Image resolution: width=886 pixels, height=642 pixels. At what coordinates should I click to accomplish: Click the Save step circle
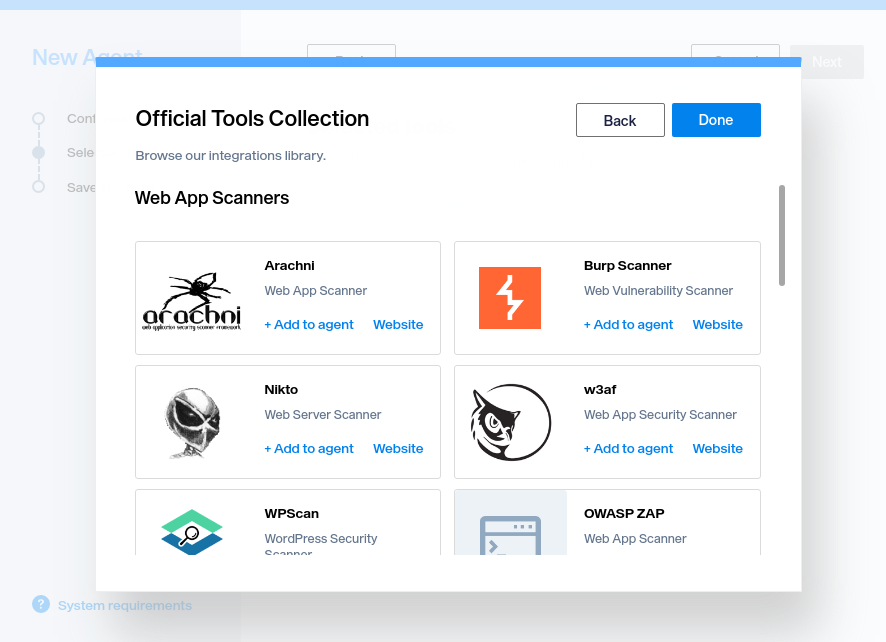(x=38, y=187)
